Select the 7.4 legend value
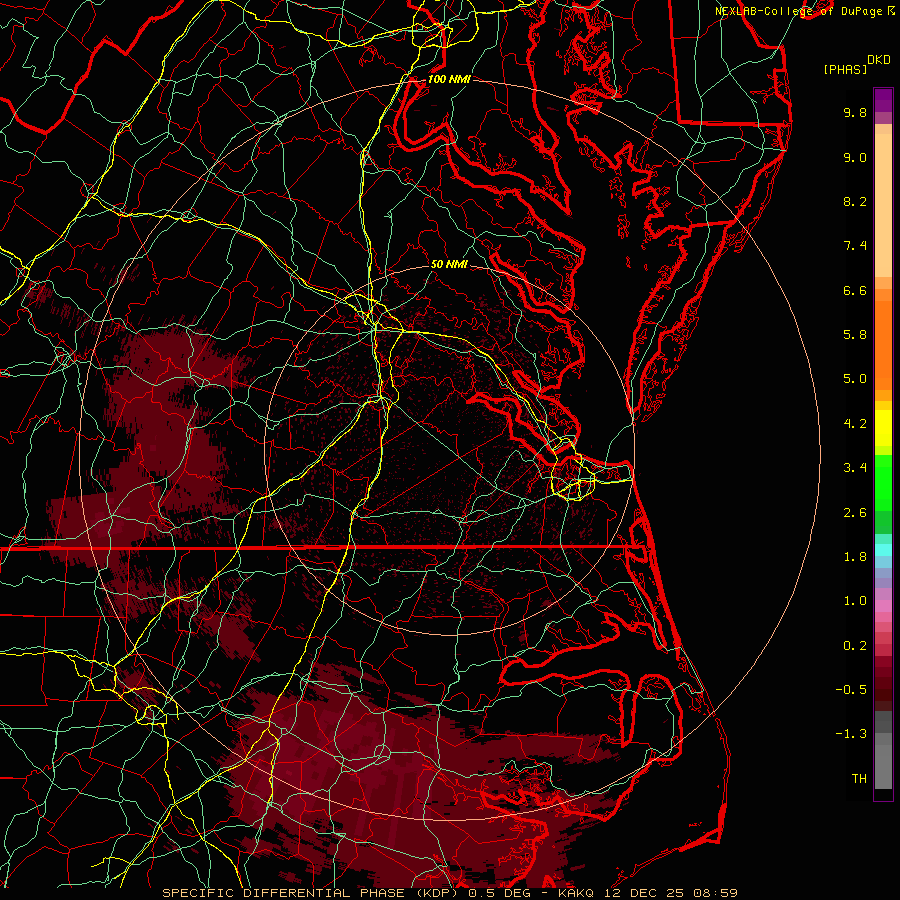 855,246
